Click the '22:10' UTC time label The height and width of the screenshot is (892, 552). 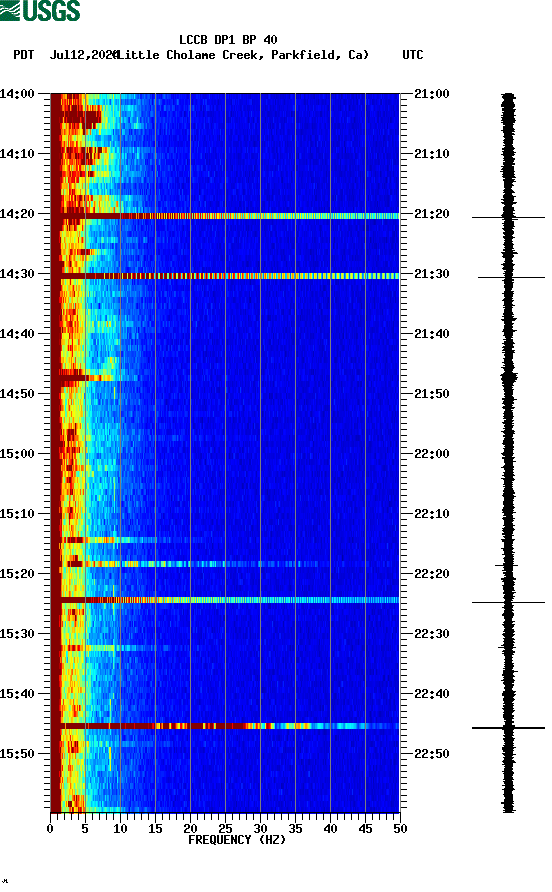pos(432,514)
